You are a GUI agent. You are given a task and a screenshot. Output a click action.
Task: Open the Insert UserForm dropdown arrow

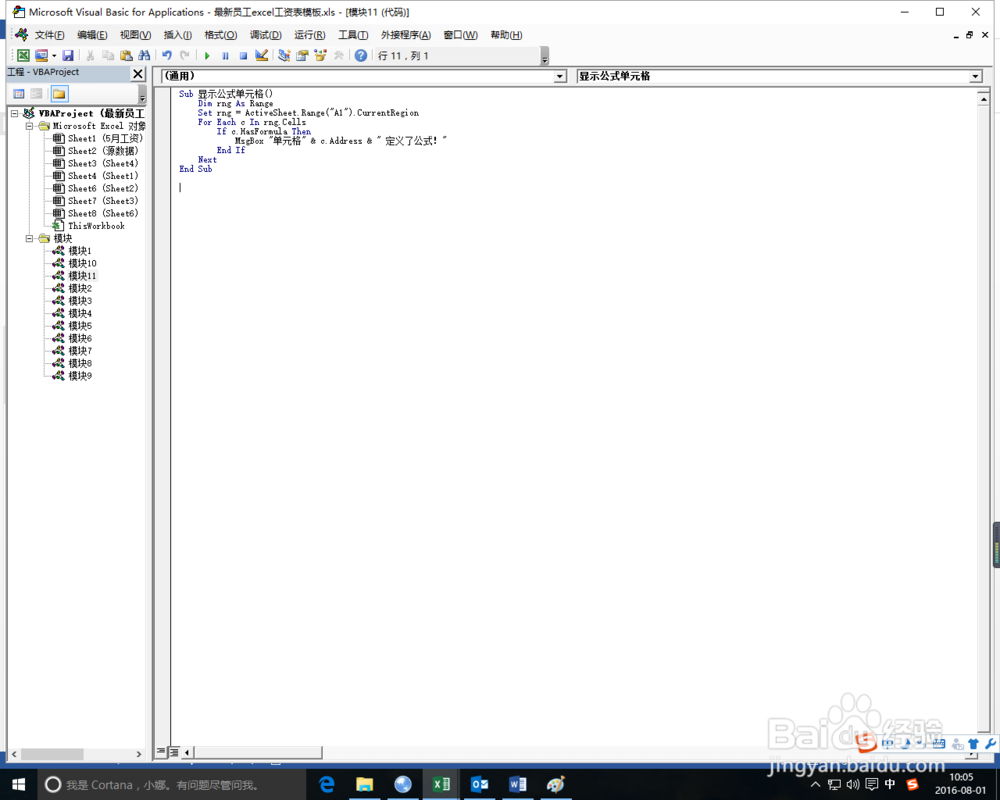[x=54, y=56]
